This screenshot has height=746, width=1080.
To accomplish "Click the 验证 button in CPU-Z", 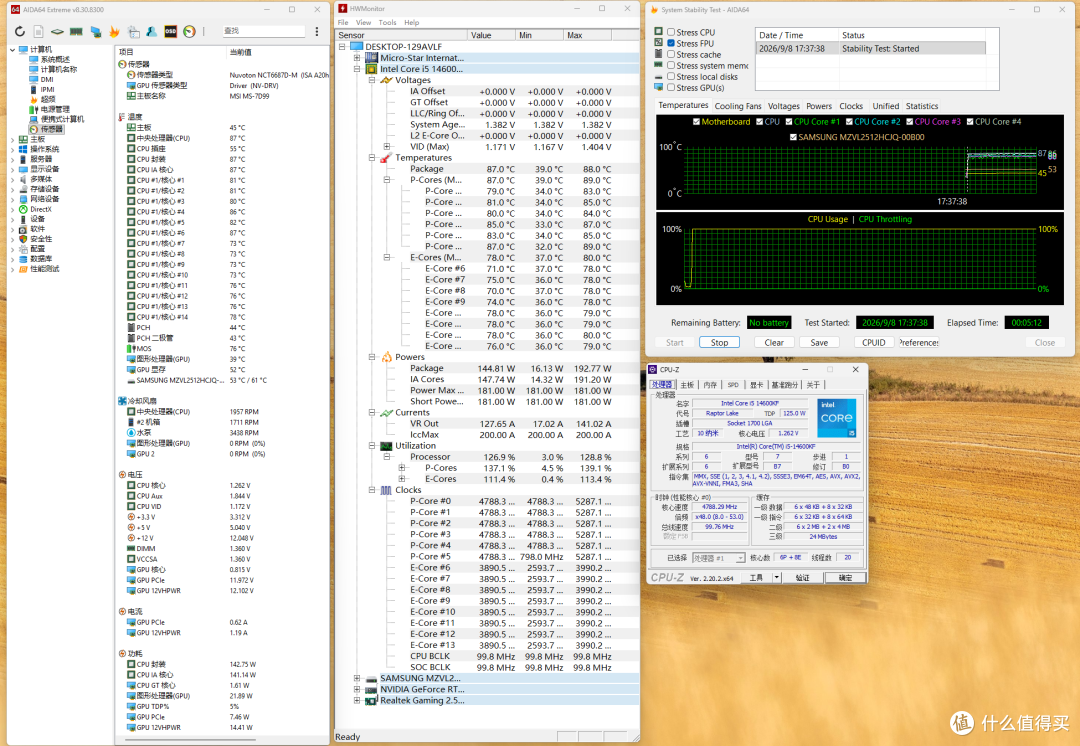I will [x=802, y=577].
